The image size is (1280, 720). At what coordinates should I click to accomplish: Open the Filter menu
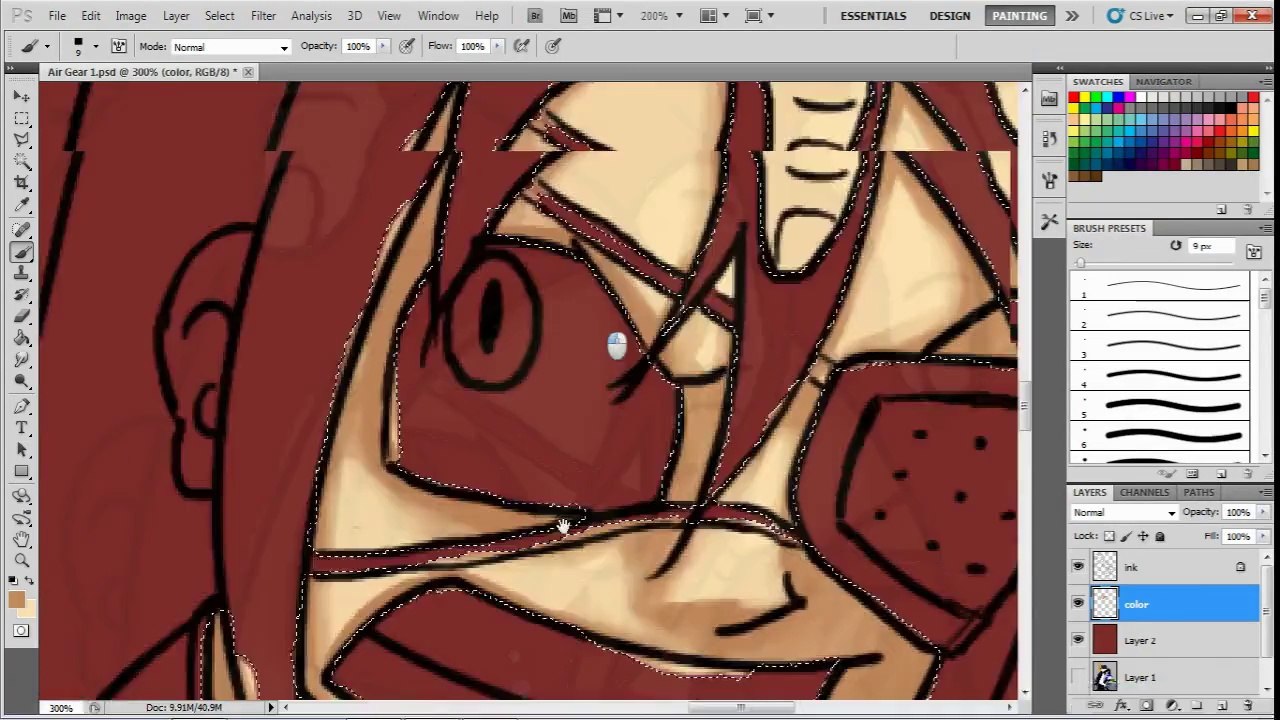tap(263, 16)
